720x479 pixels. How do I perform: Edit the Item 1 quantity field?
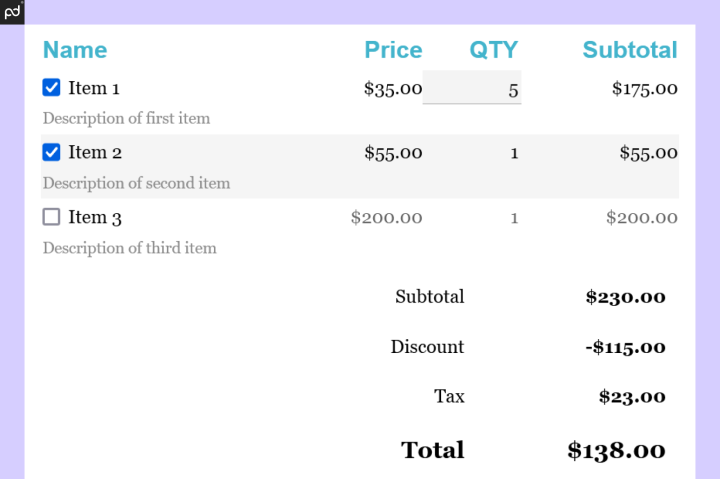(x=472, y=88)
